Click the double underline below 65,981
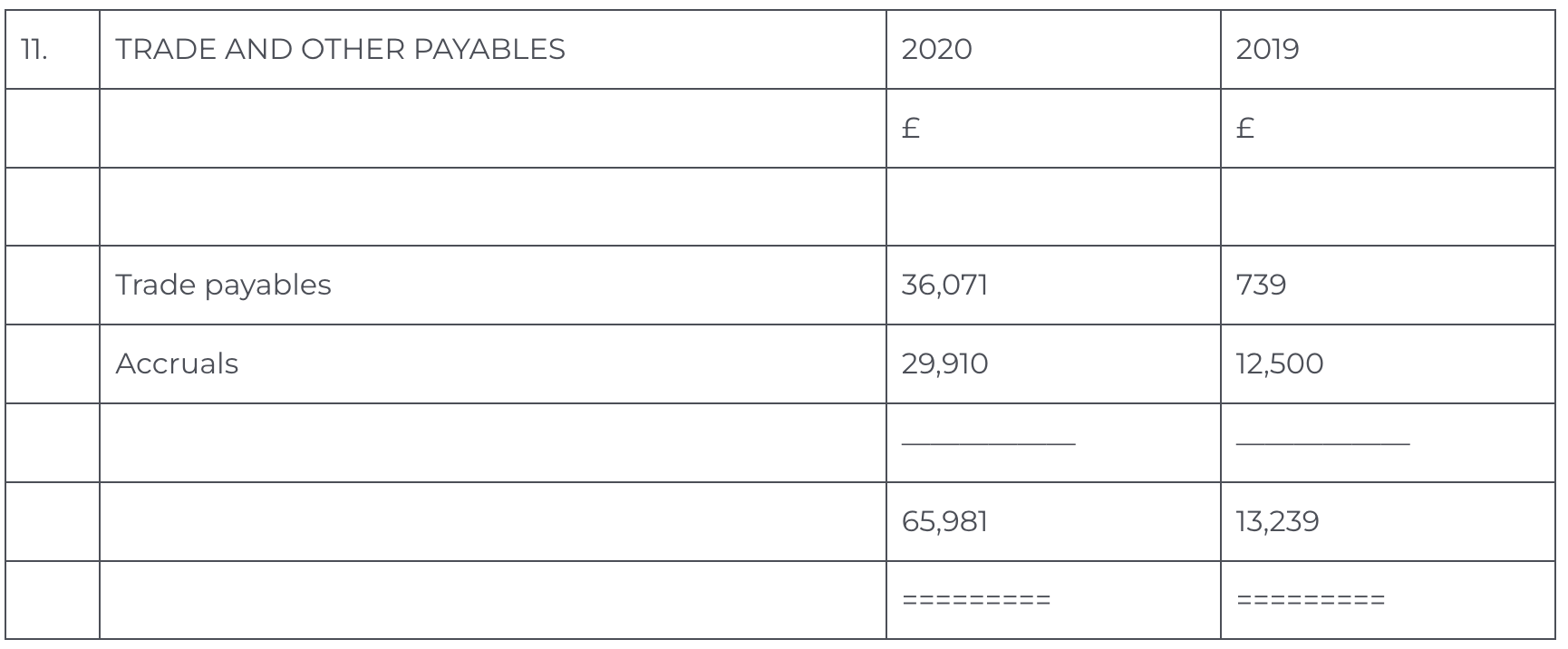This screenshot has width=1568, height=649. click(976, 600)
